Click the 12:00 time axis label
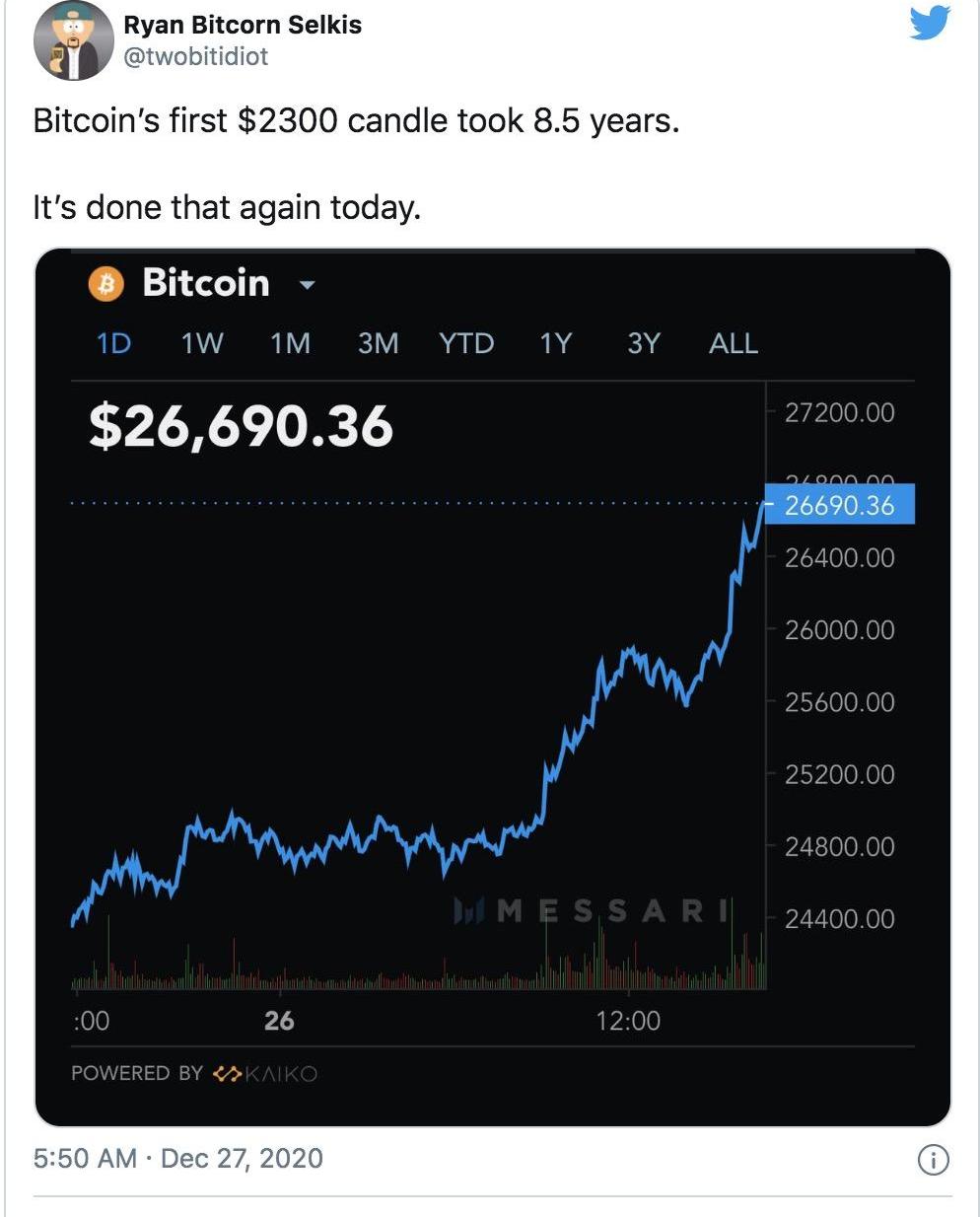The width and height of the screenshot is (980, 1217). click(x=628, y=1020)
